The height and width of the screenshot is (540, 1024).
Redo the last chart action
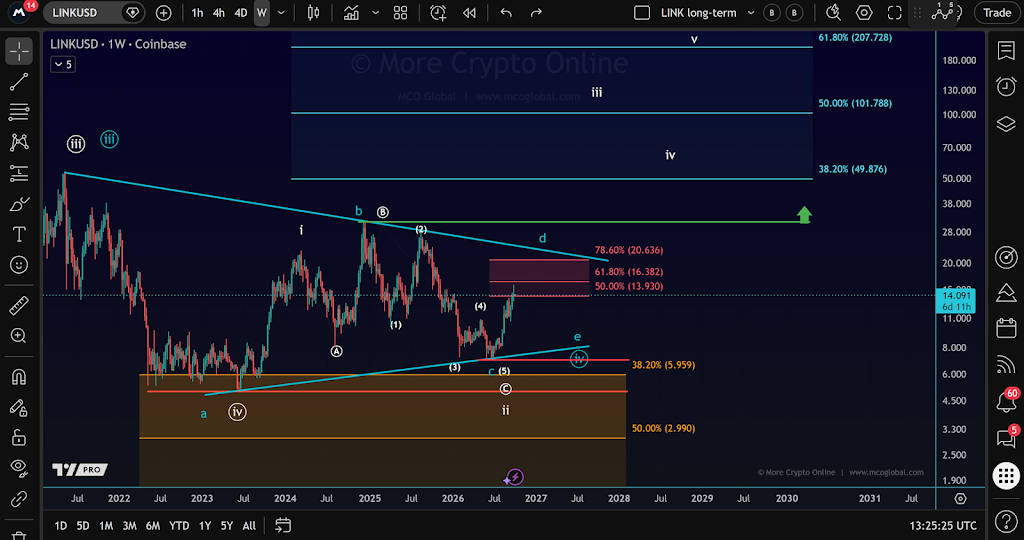point(536,12)
